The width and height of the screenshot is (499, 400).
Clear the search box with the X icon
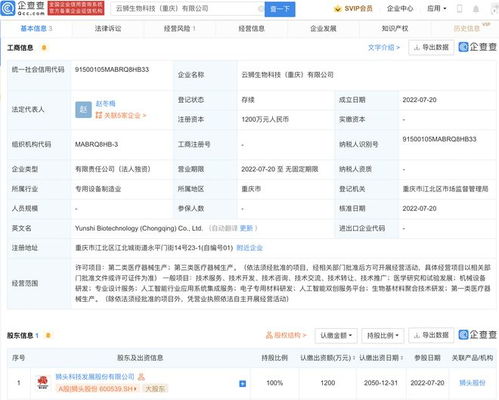[x=260, y=9]
